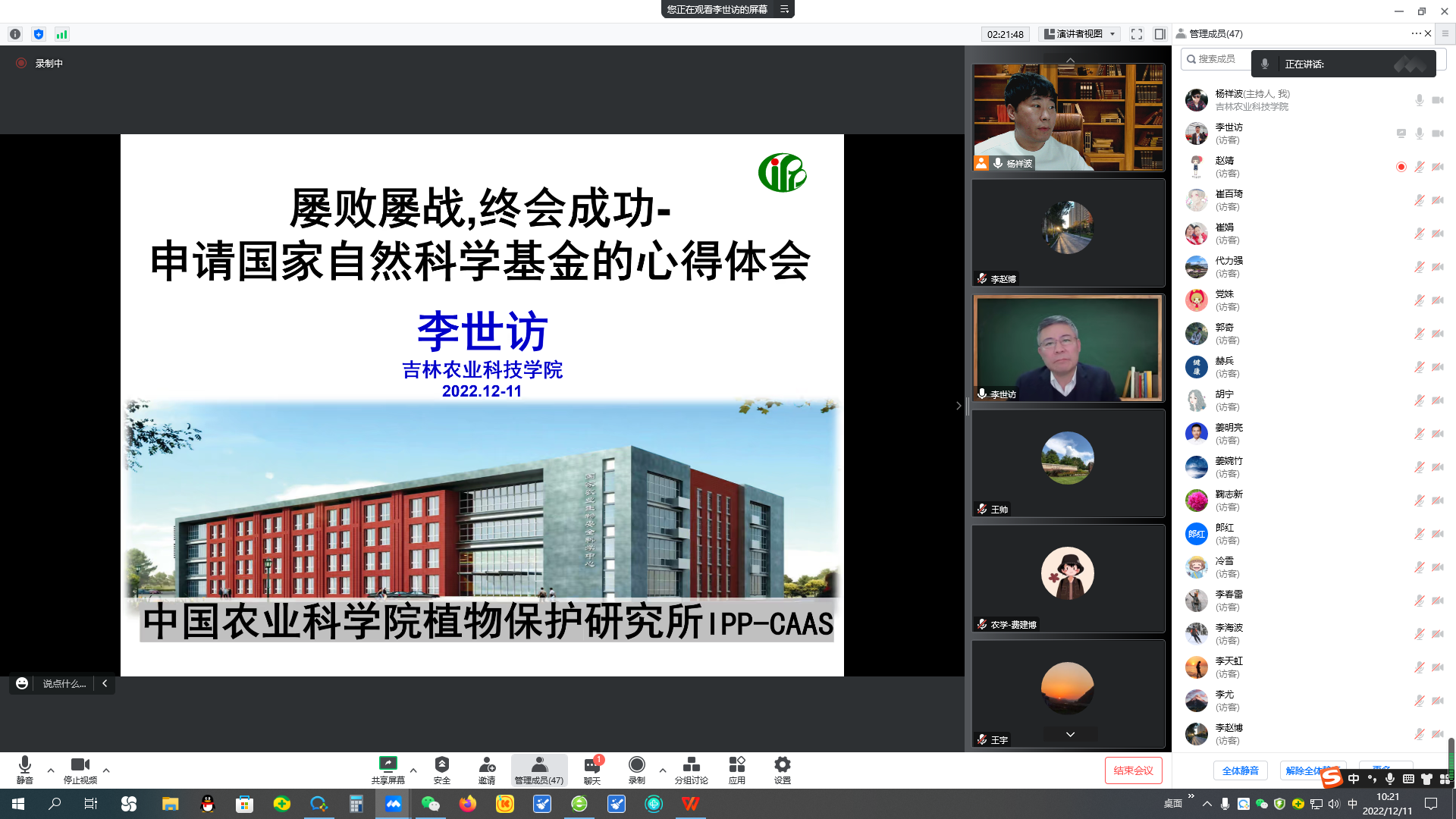
Task: Click the Share Screen (共享屏幕) icon
Action: coord(388,764)
